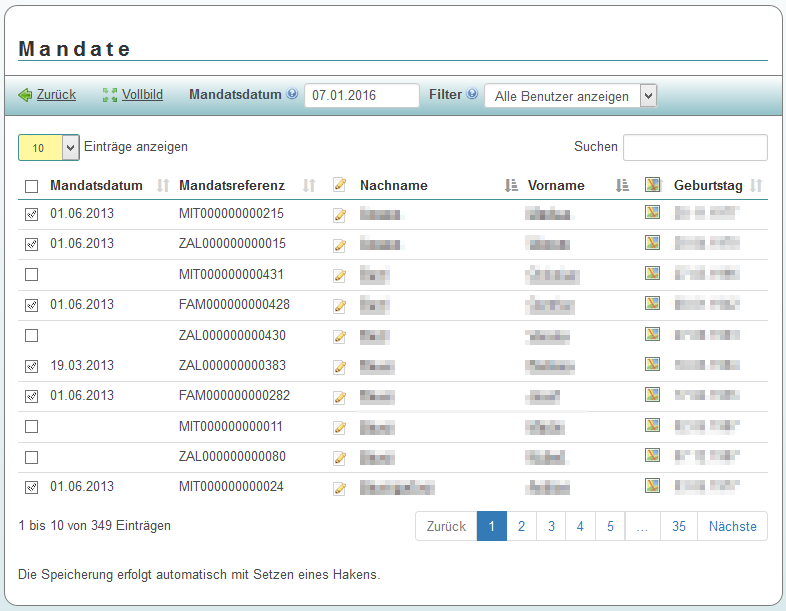Click the help icon next to Mandatsdatum
This screenshot has height=611, width=786.
(292, 95)
